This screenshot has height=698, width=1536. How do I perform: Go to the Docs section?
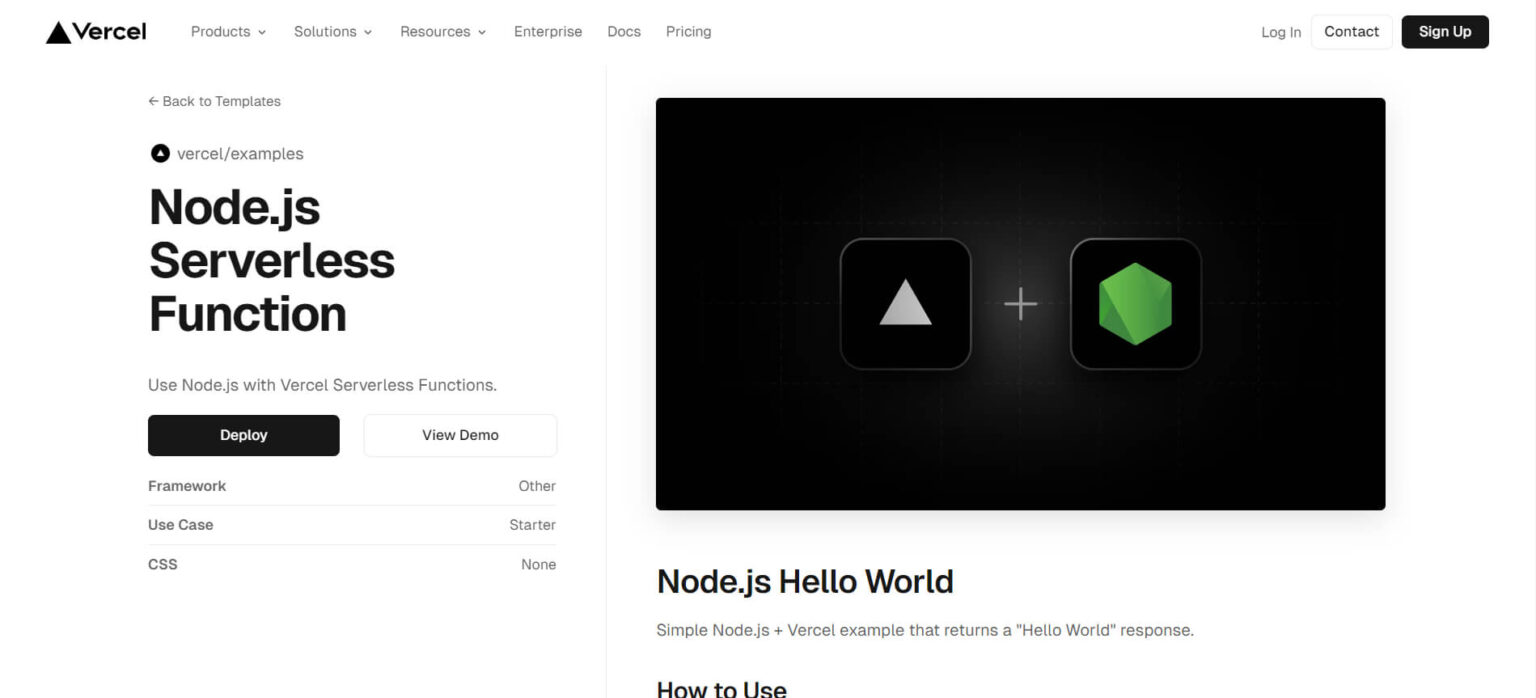(x=624, y=31)
